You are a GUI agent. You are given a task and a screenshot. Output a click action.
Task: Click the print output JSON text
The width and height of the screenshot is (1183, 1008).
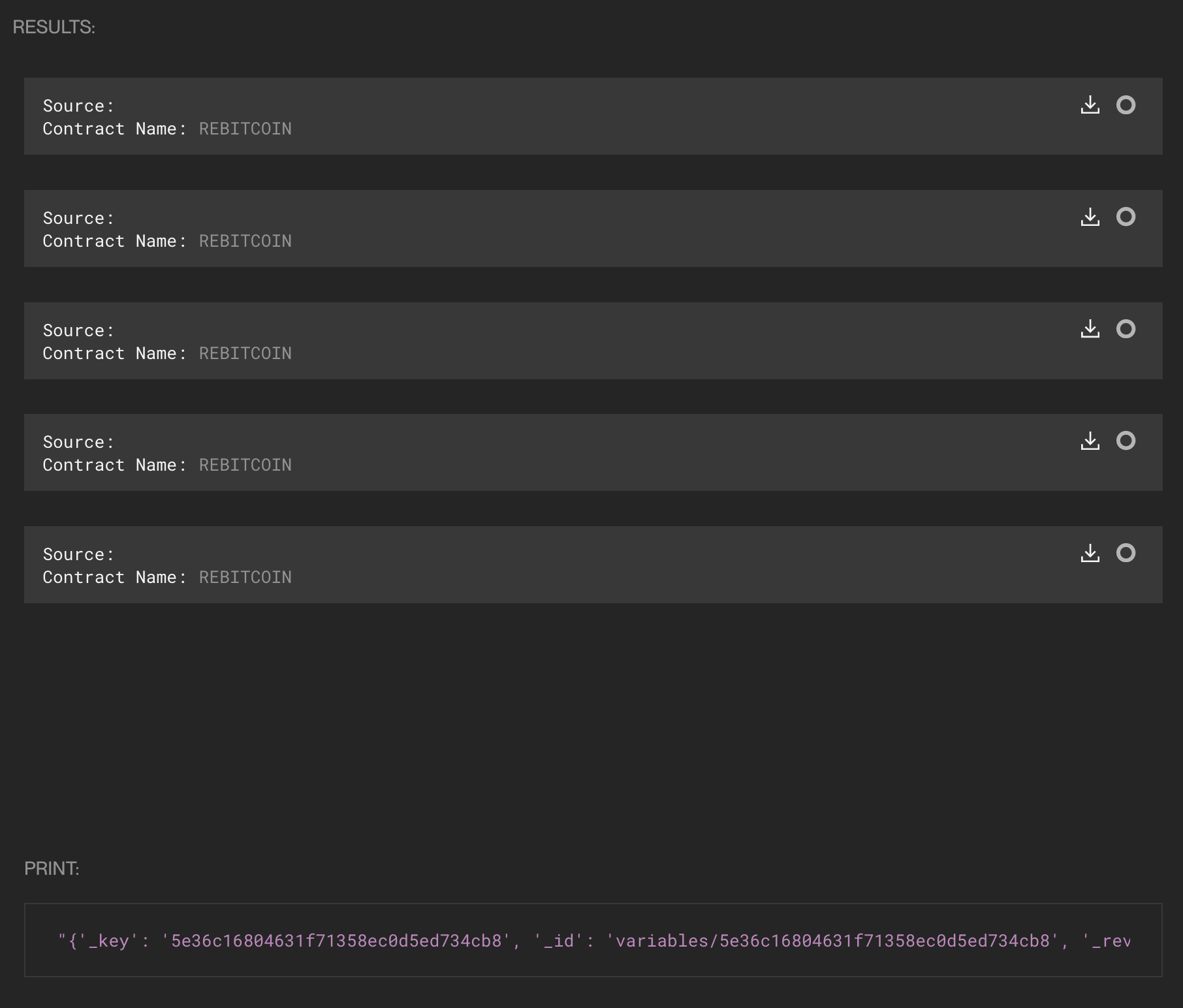coord(593,941)
